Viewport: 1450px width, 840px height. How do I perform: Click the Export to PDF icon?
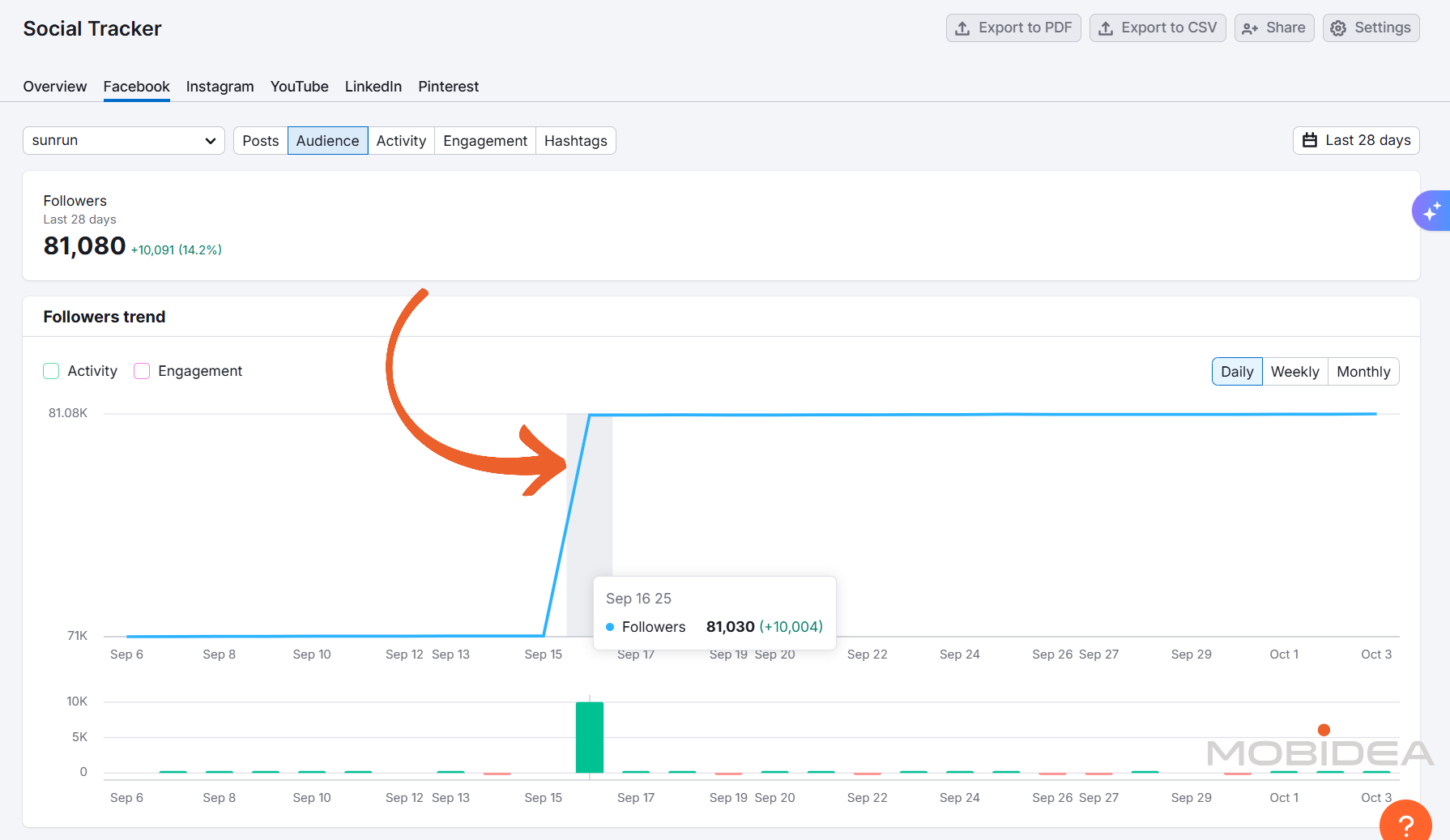(x=962, y=27)
